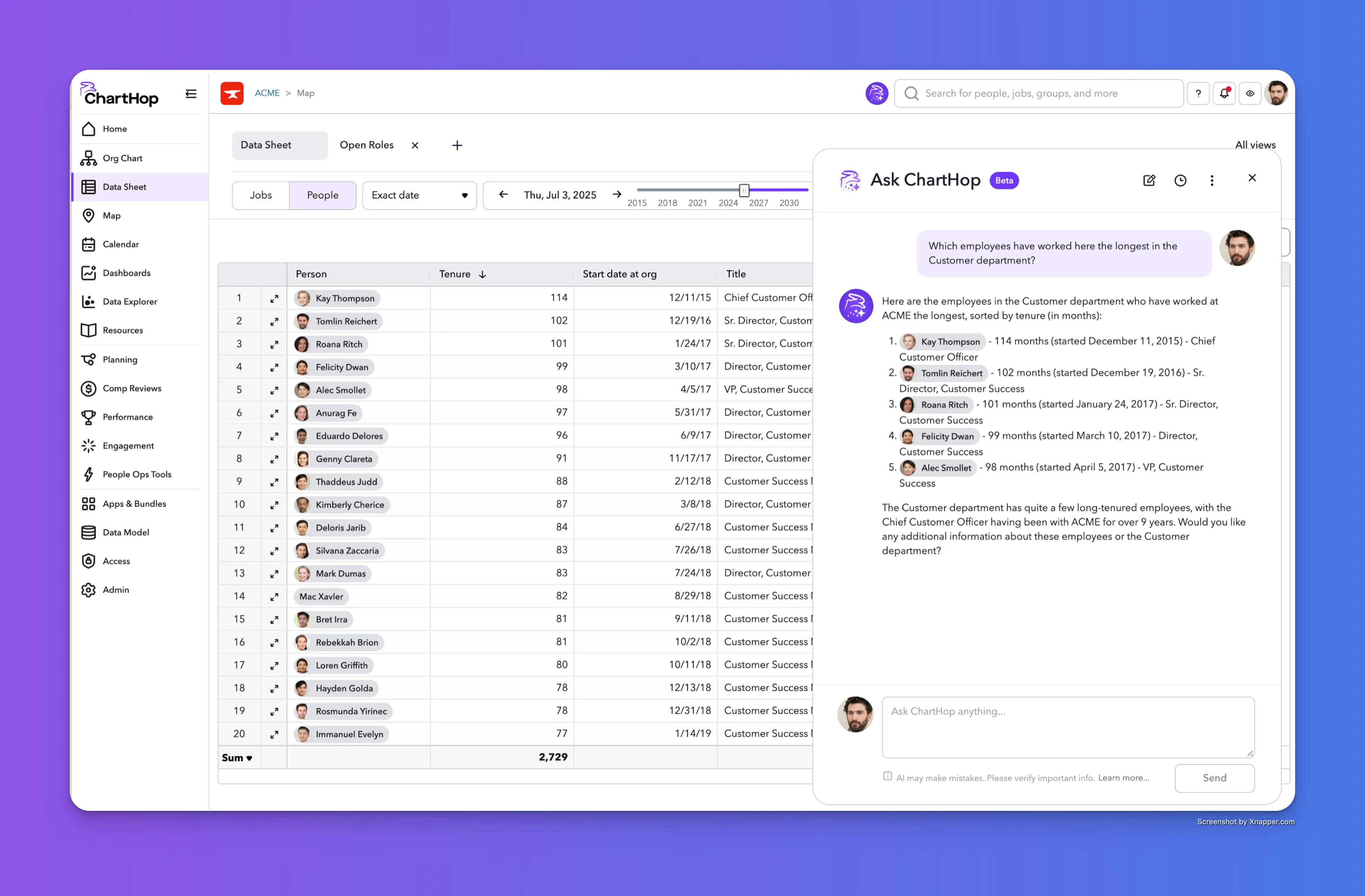Screen dimensions: 1365x896
Task: Expand Kay Thompson's row details
Action: [x=274, y=299]
